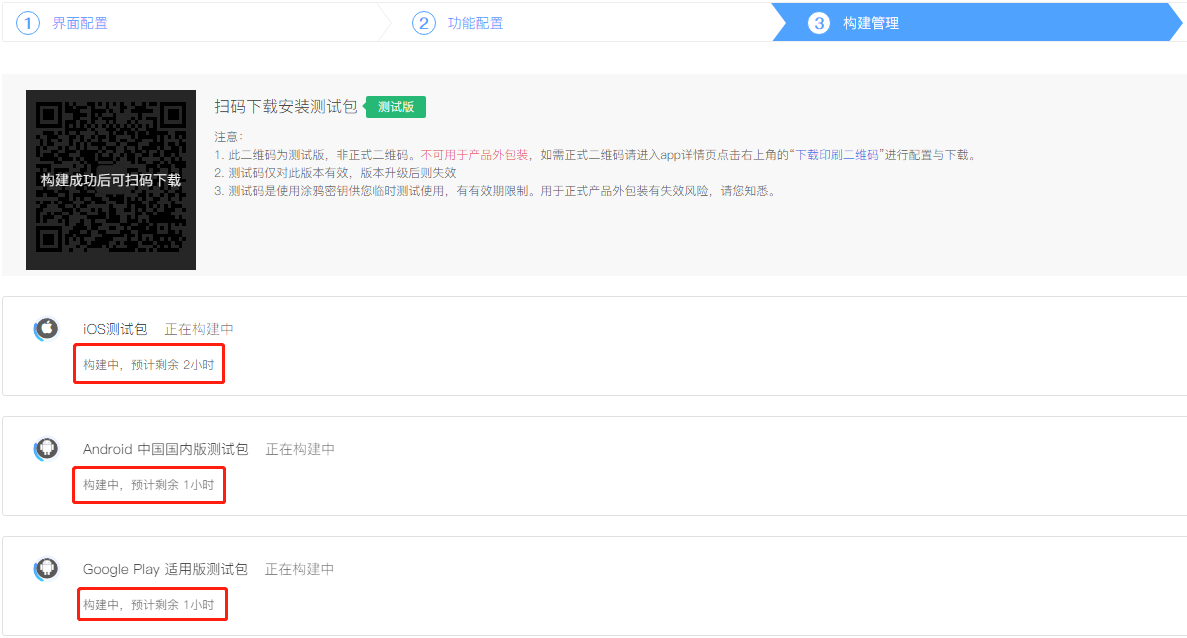Screen dimensions: 1187x638
Task: Click Google Play status 正在构建中
Action: pos(299,569)
